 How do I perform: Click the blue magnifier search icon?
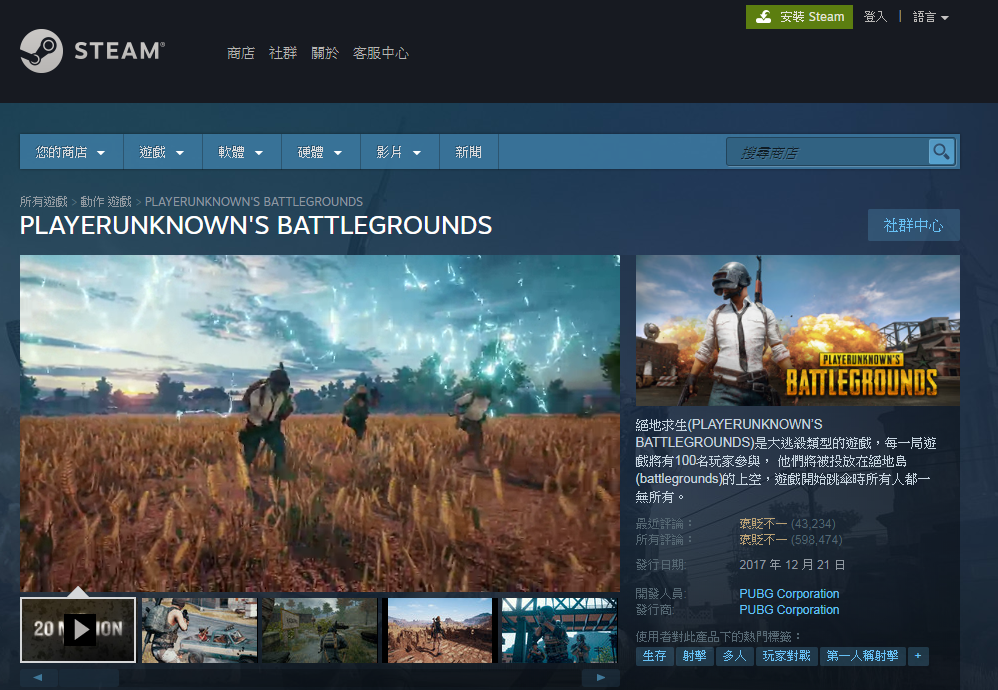pyautogui.click(x=940, y=151)
